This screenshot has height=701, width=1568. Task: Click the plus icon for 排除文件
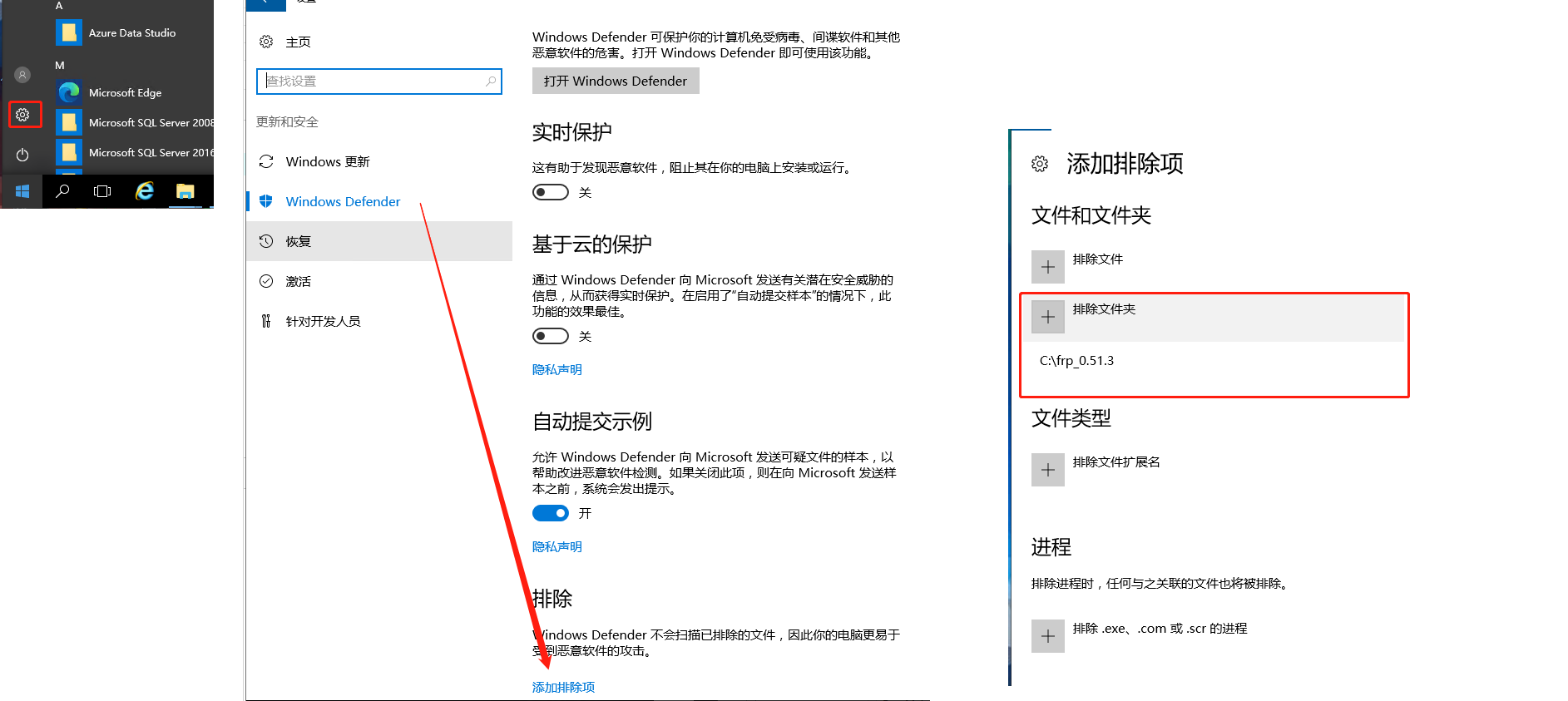tap(1047, 267)
